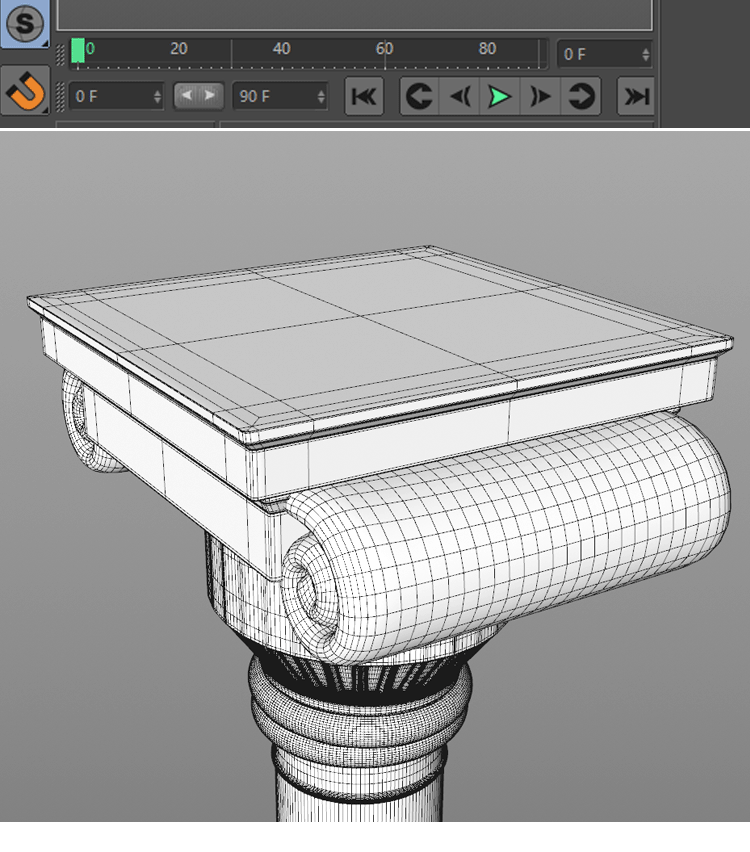
Task: Select the orange magnet tool icon
Action: (25, 92)
